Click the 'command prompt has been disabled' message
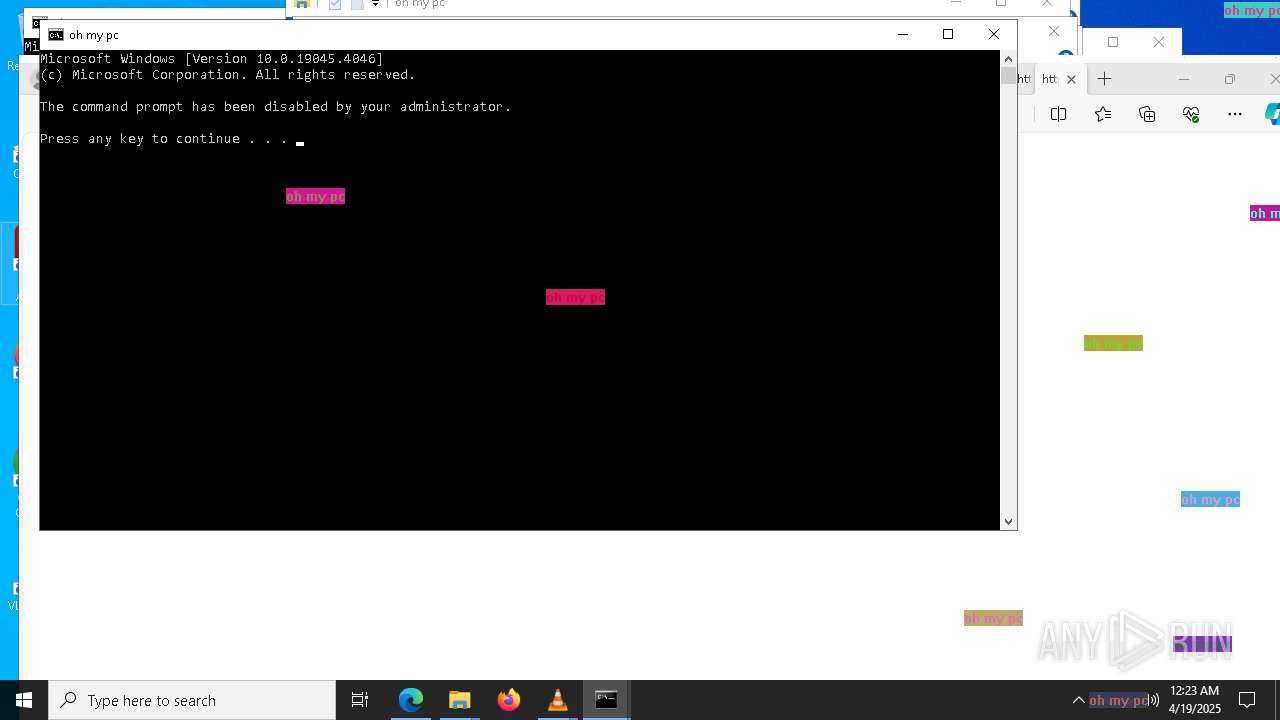 pyautogui.click(x=276, y=107)
